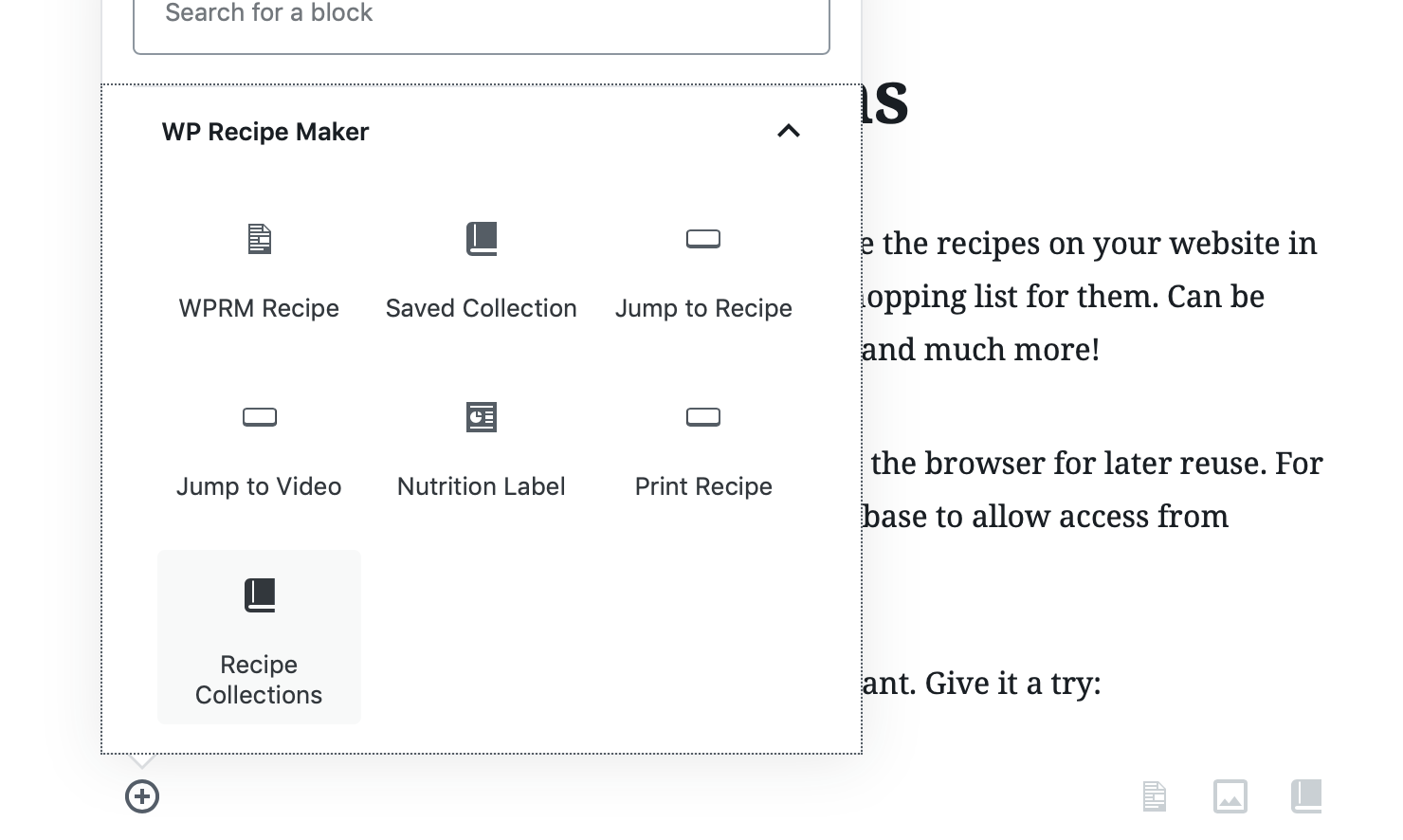Collapse the WP Recipe Maker section
This screenshot has height=840, width=1403.
point(788,131)
